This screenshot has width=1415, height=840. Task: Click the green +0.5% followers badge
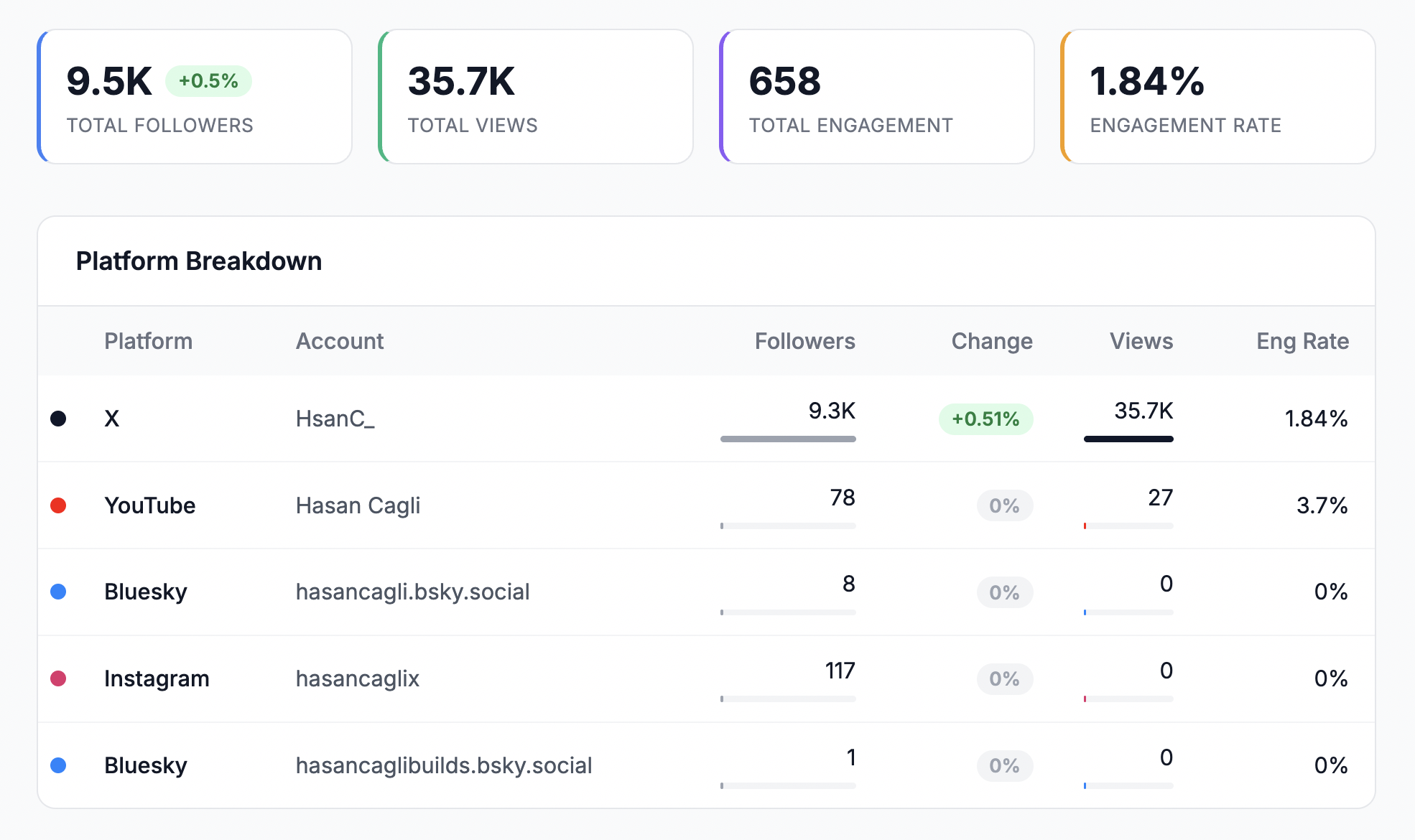point(209,80)
